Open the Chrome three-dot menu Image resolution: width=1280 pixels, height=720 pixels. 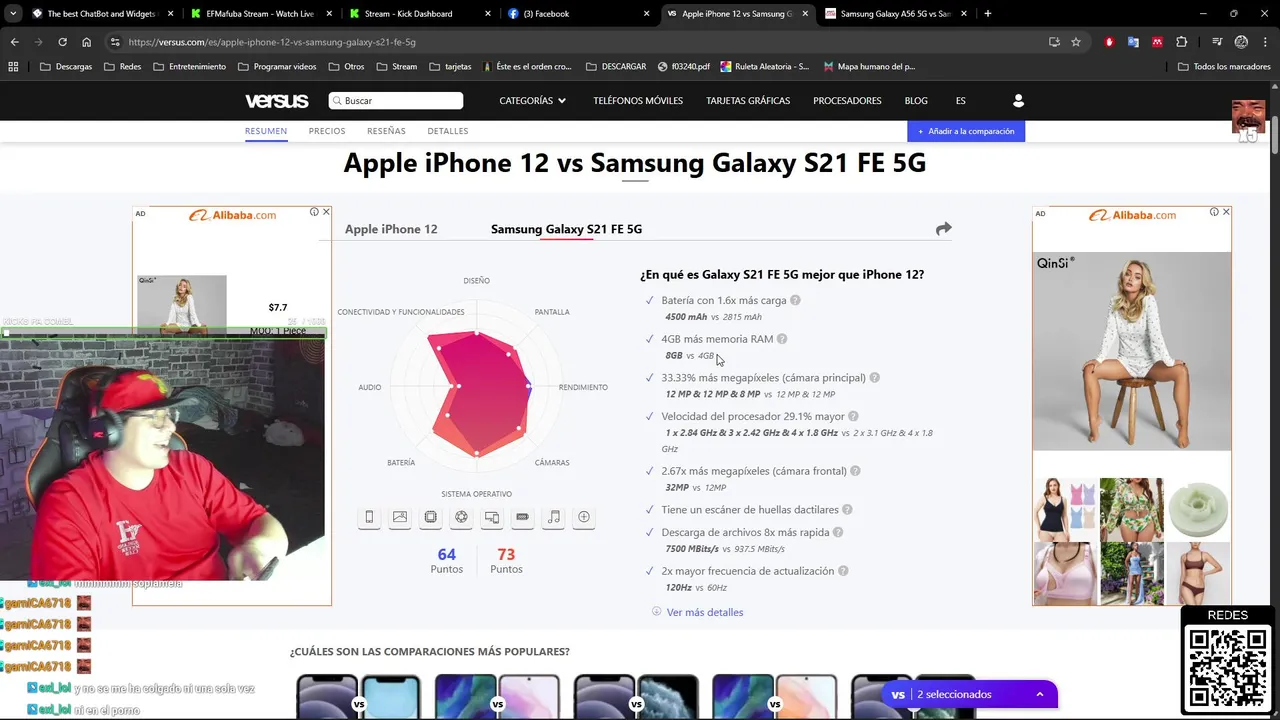(1264, 42)
